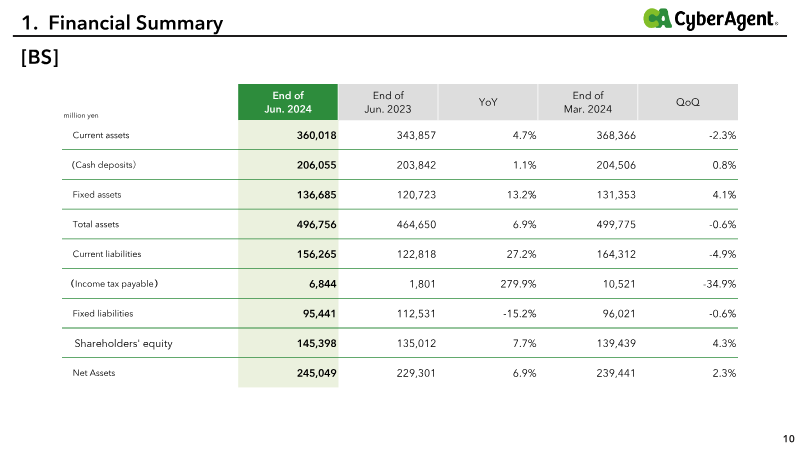Click the YoY column header
Screen dimensions: 800x450
(x=488, y=102)
